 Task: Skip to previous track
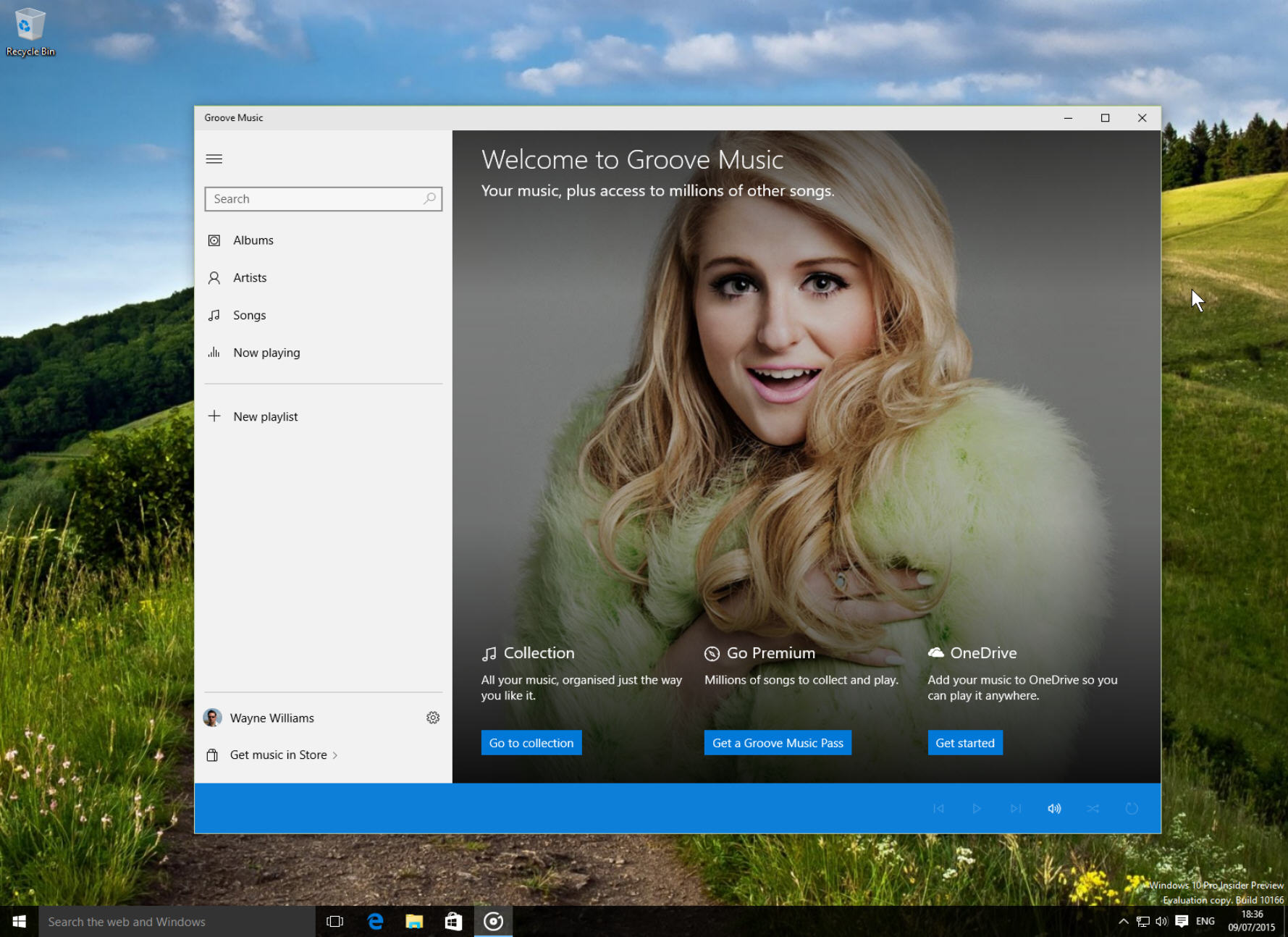click(x=938, y=808)
